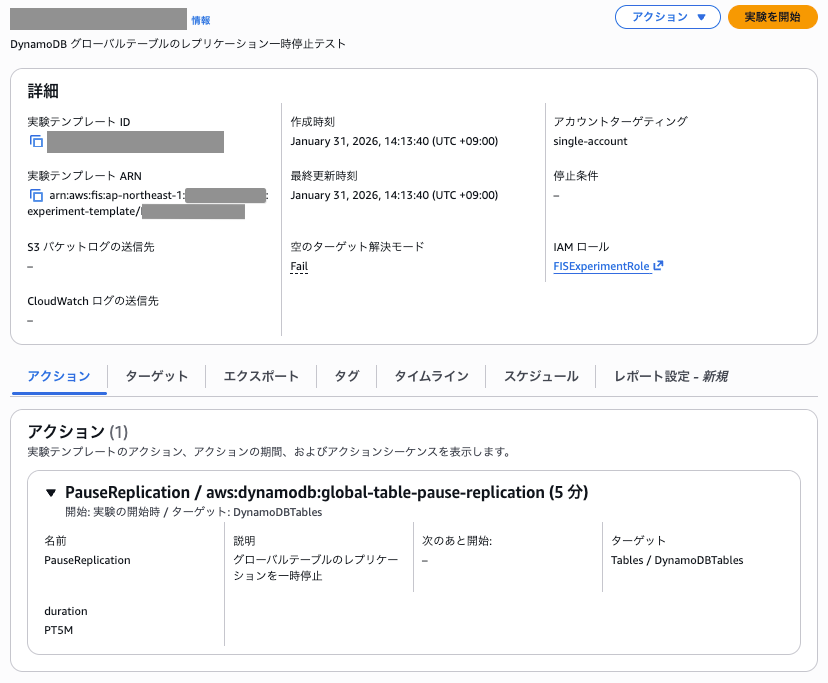This screenshot has width=828, height=683.
Task: Open the アクション dropdown menu
Action: tap(667, 17)
